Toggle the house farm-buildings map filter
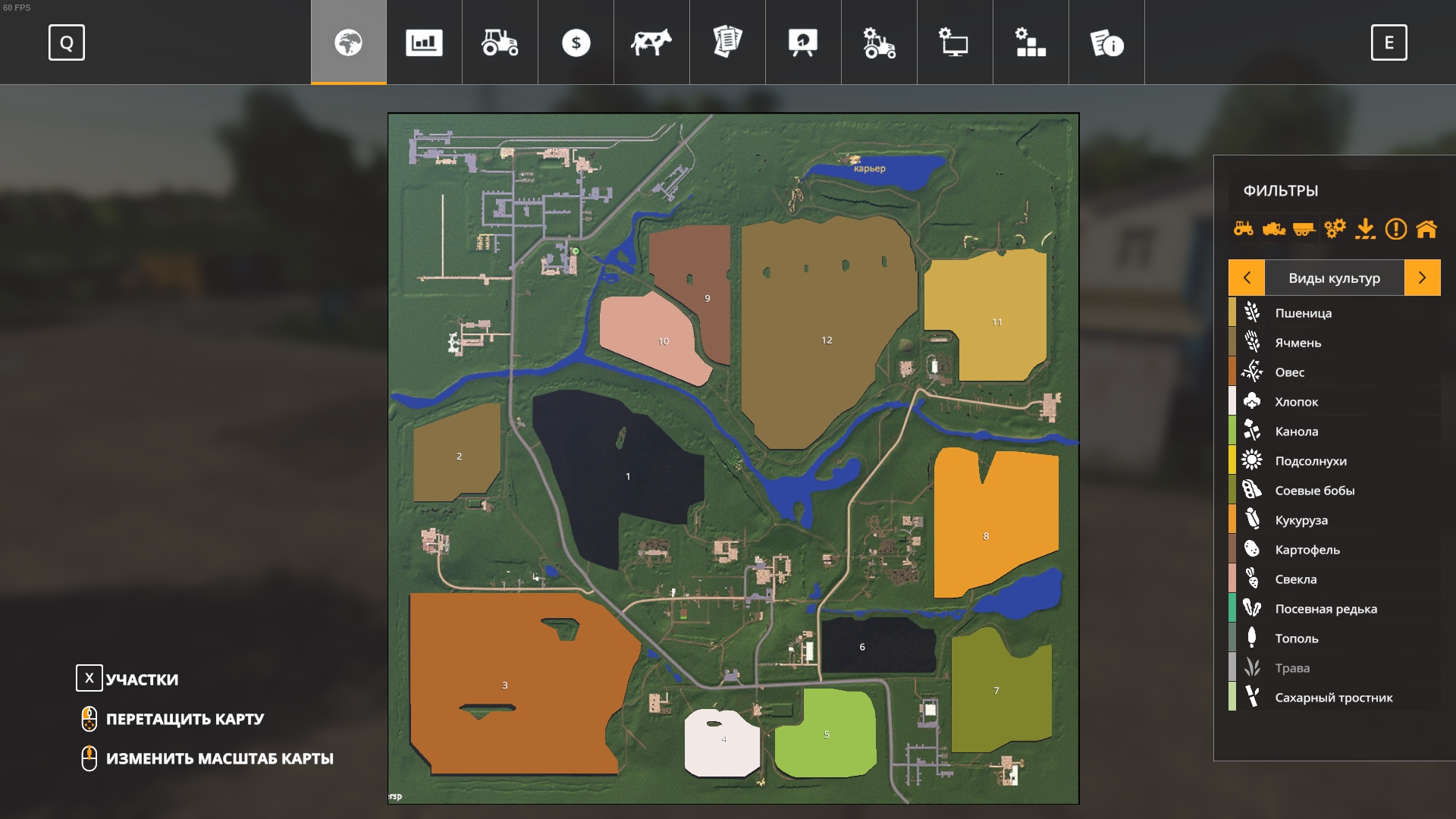The height and width of the screenshot is (819, 1456). pos(1426,228)
